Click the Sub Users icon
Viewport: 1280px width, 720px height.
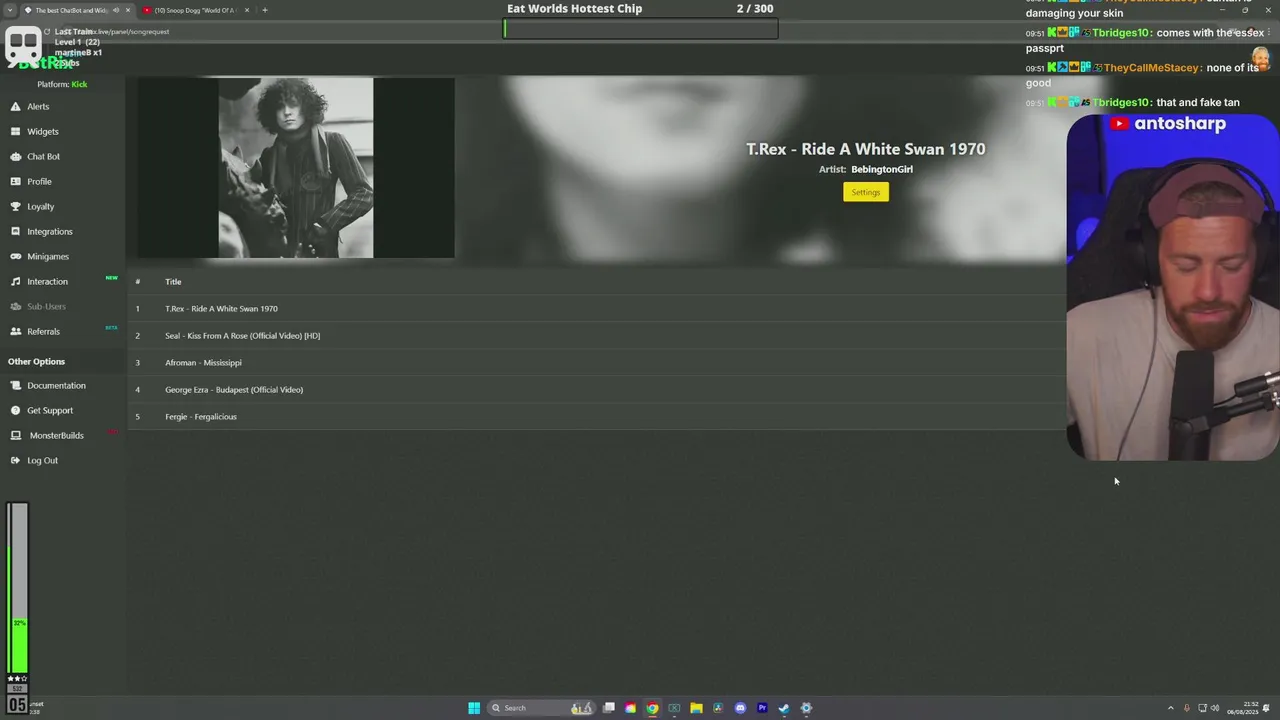pos(15,306)
